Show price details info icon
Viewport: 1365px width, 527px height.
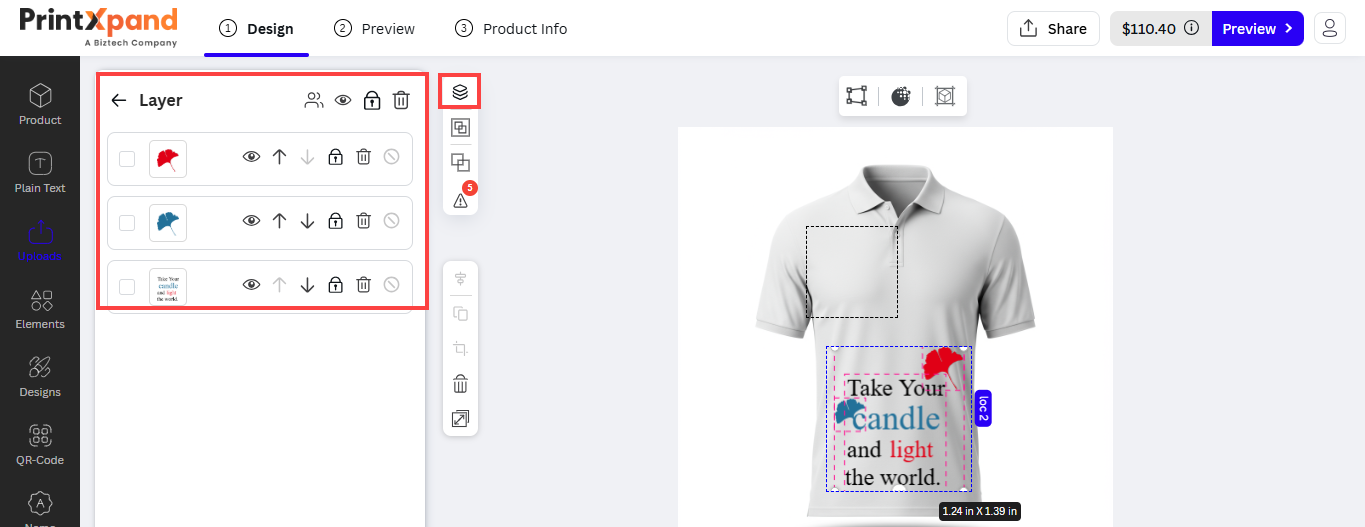(1191, 29)
